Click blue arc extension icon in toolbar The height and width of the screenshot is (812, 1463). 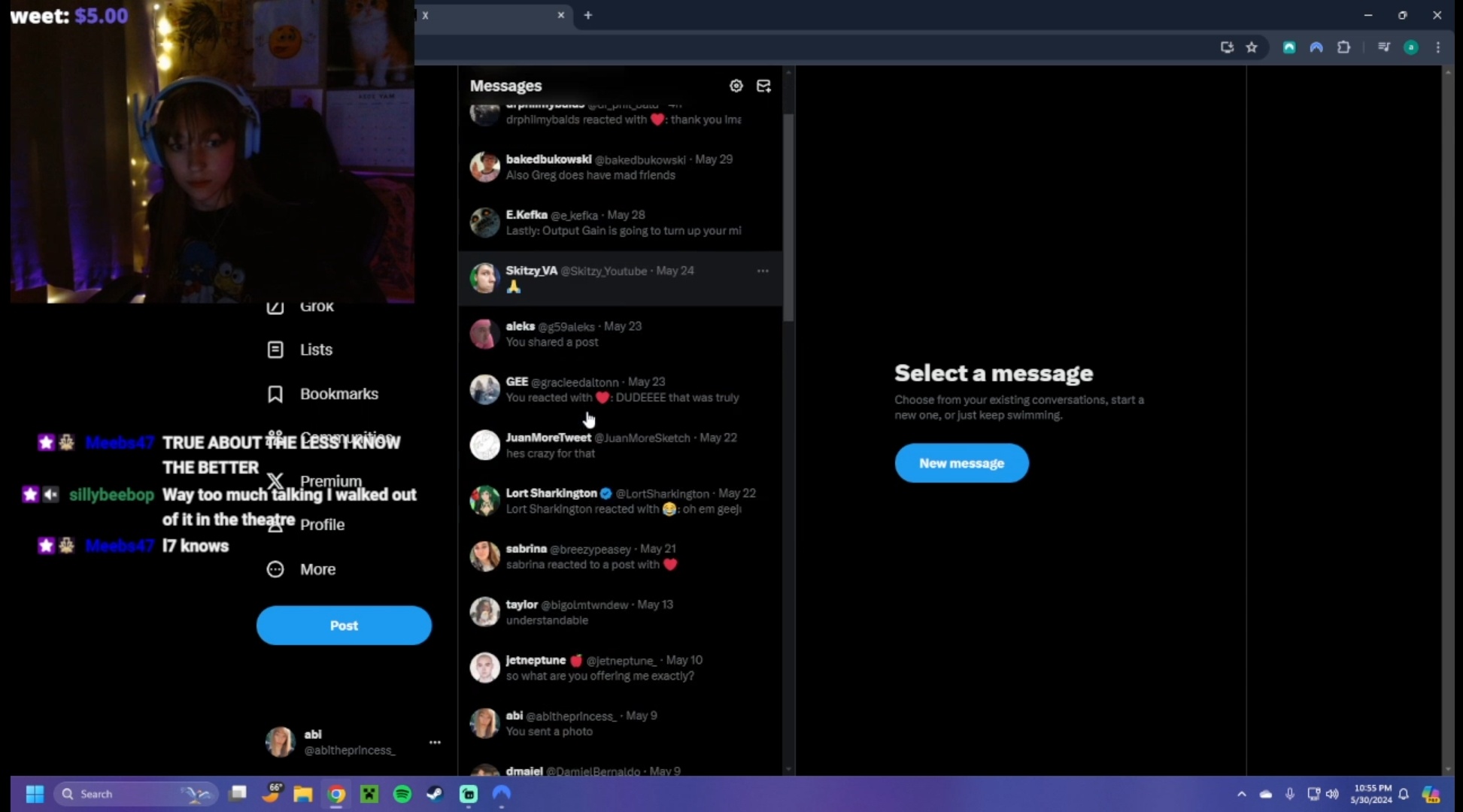tap(1316, 47)
